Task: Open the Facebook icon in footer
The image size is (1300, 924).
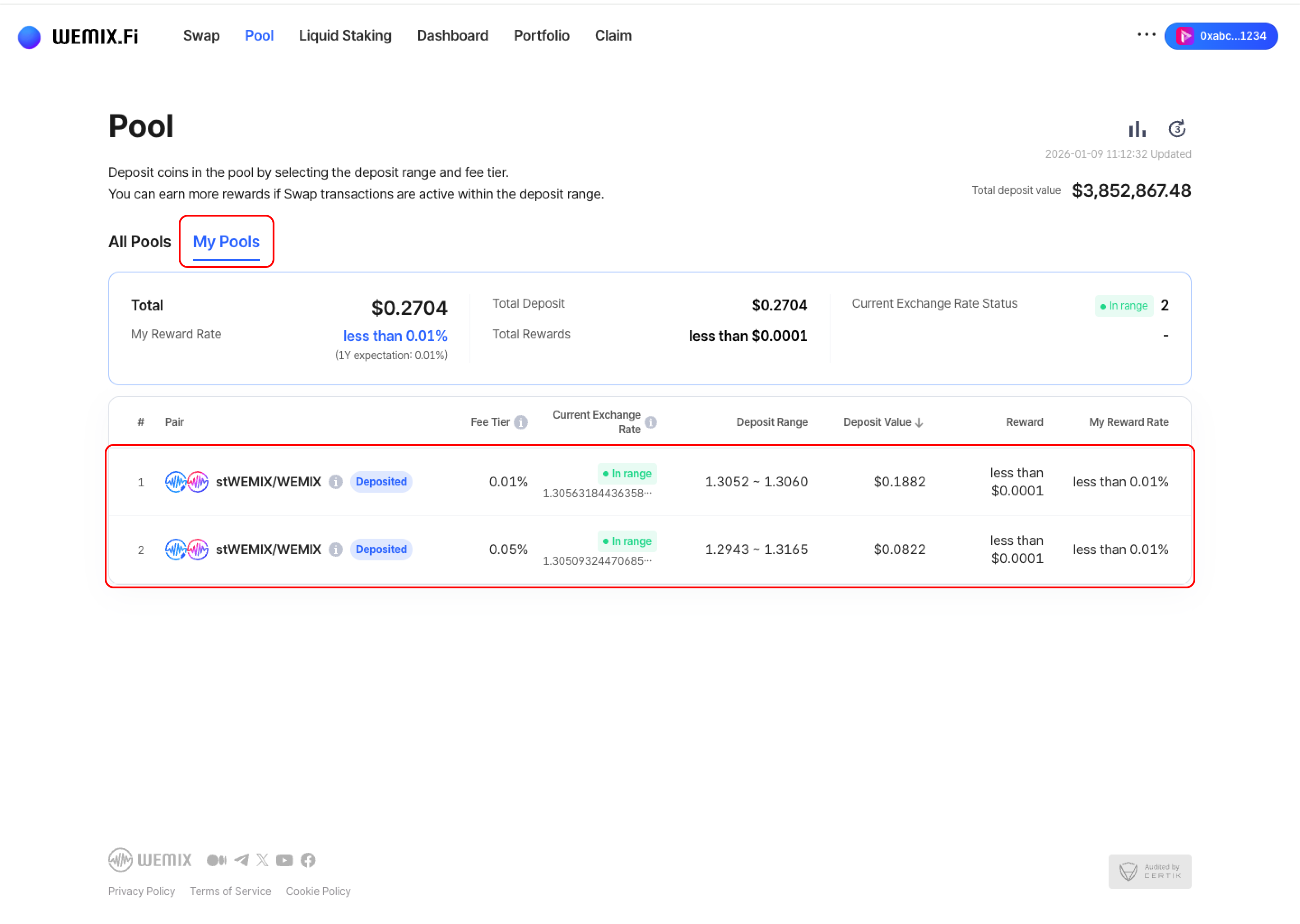Action: [x=308, y=859]
